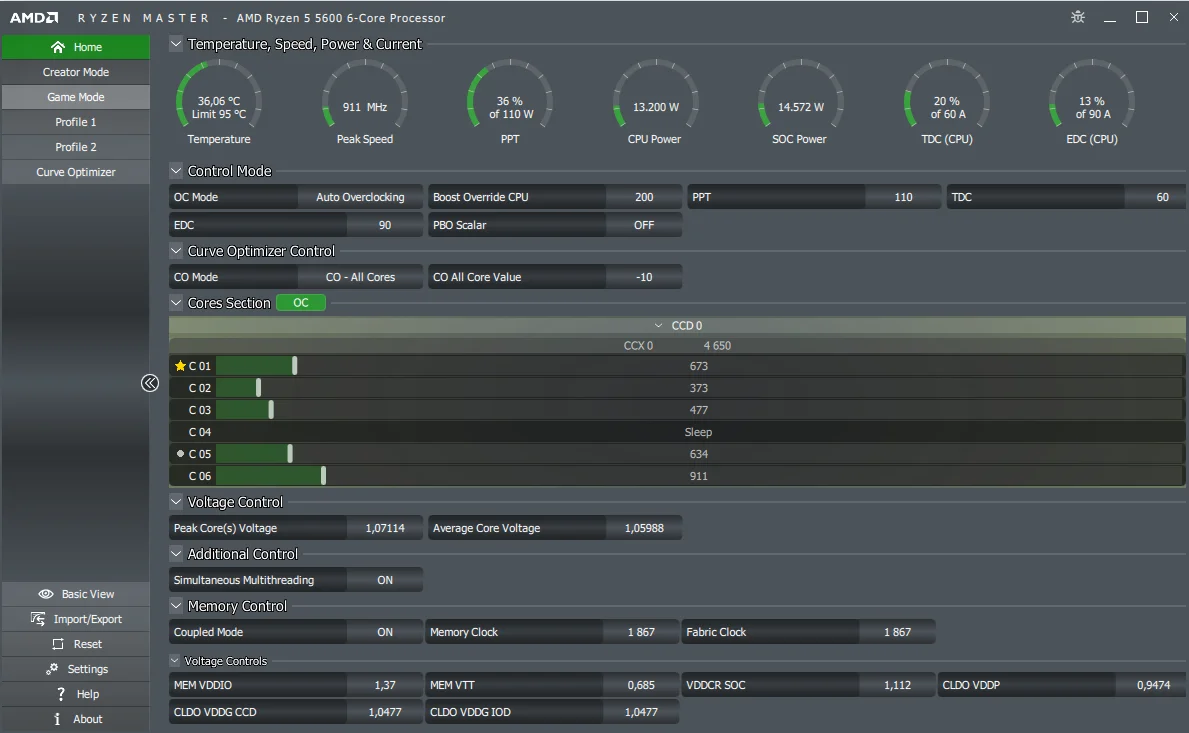Click the AMD logo in title bar
Screen dimensions: 1189x733
point(34,17)
